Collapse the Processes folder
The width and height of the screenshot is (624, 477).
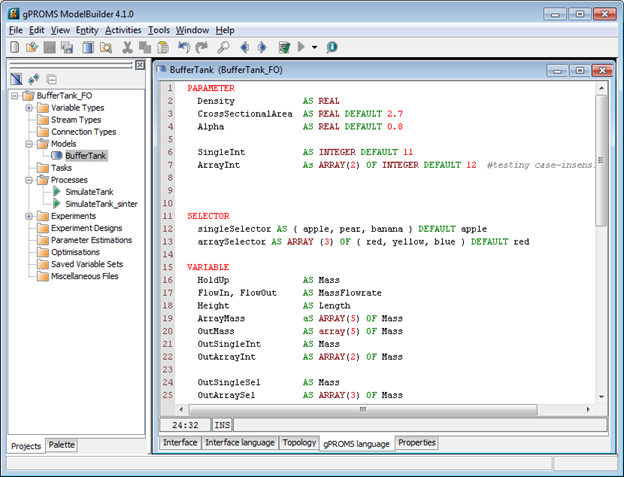point(29,180)
